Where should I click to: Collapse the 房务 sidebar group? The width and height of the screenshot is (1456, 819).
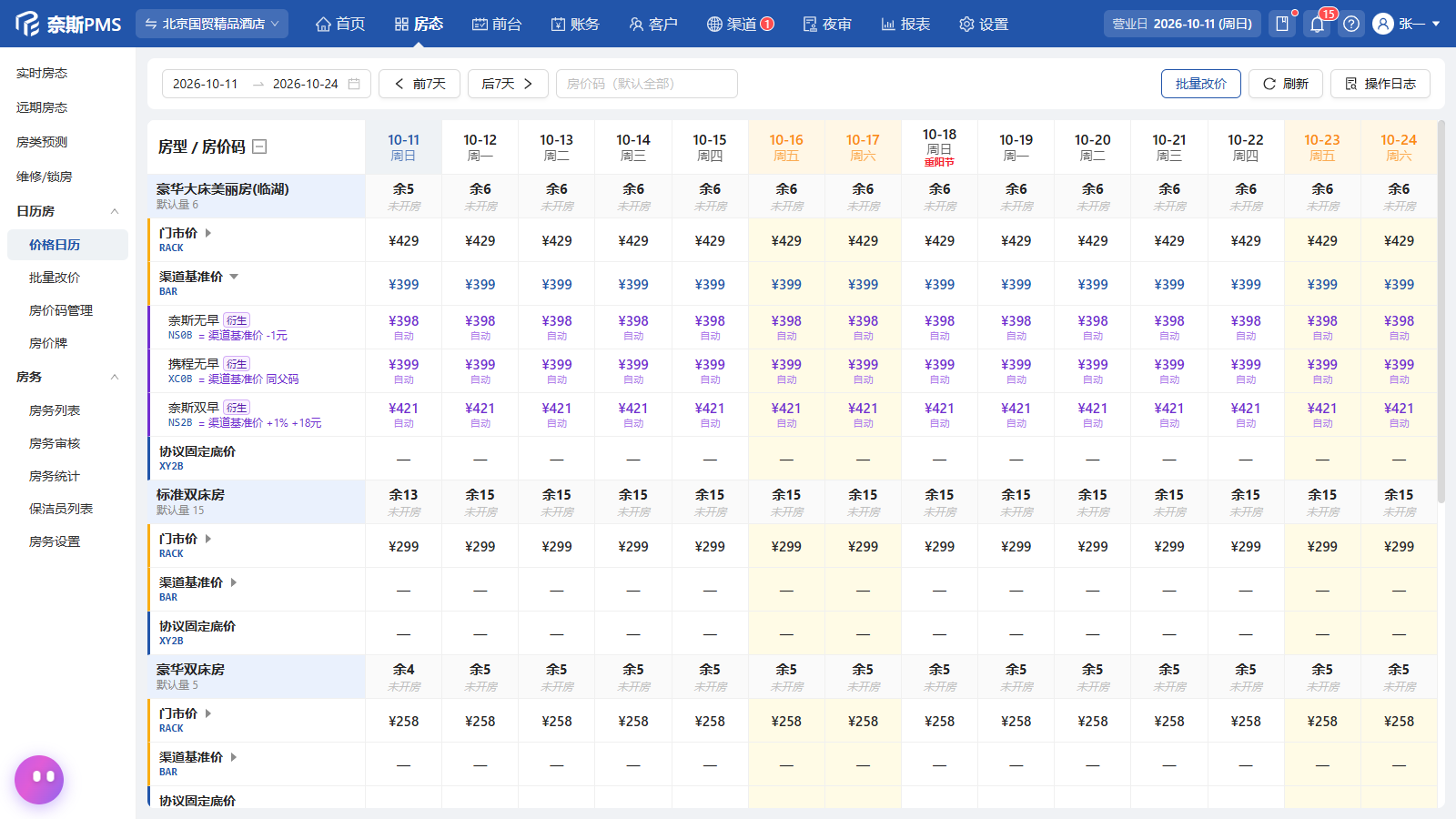[115, 377]
